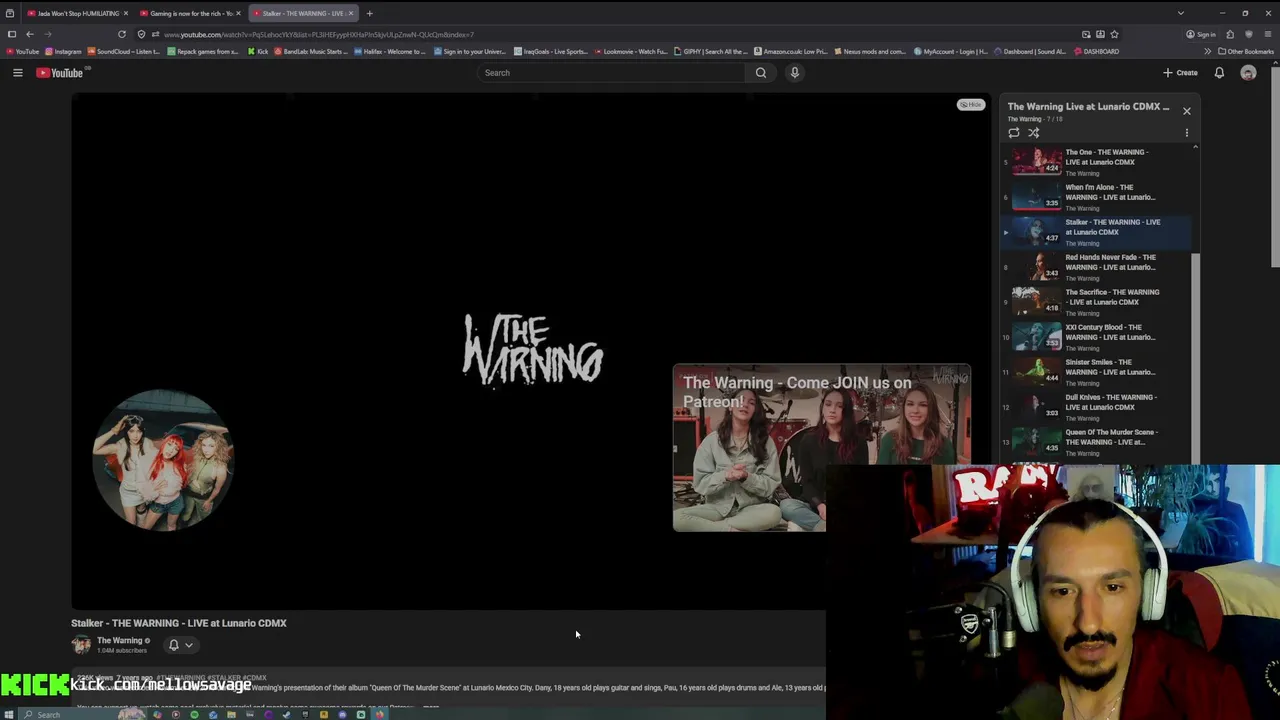Open GIPHY bookmark
The width and height of the screenshot is (1280, 720).
click(711, 51)
